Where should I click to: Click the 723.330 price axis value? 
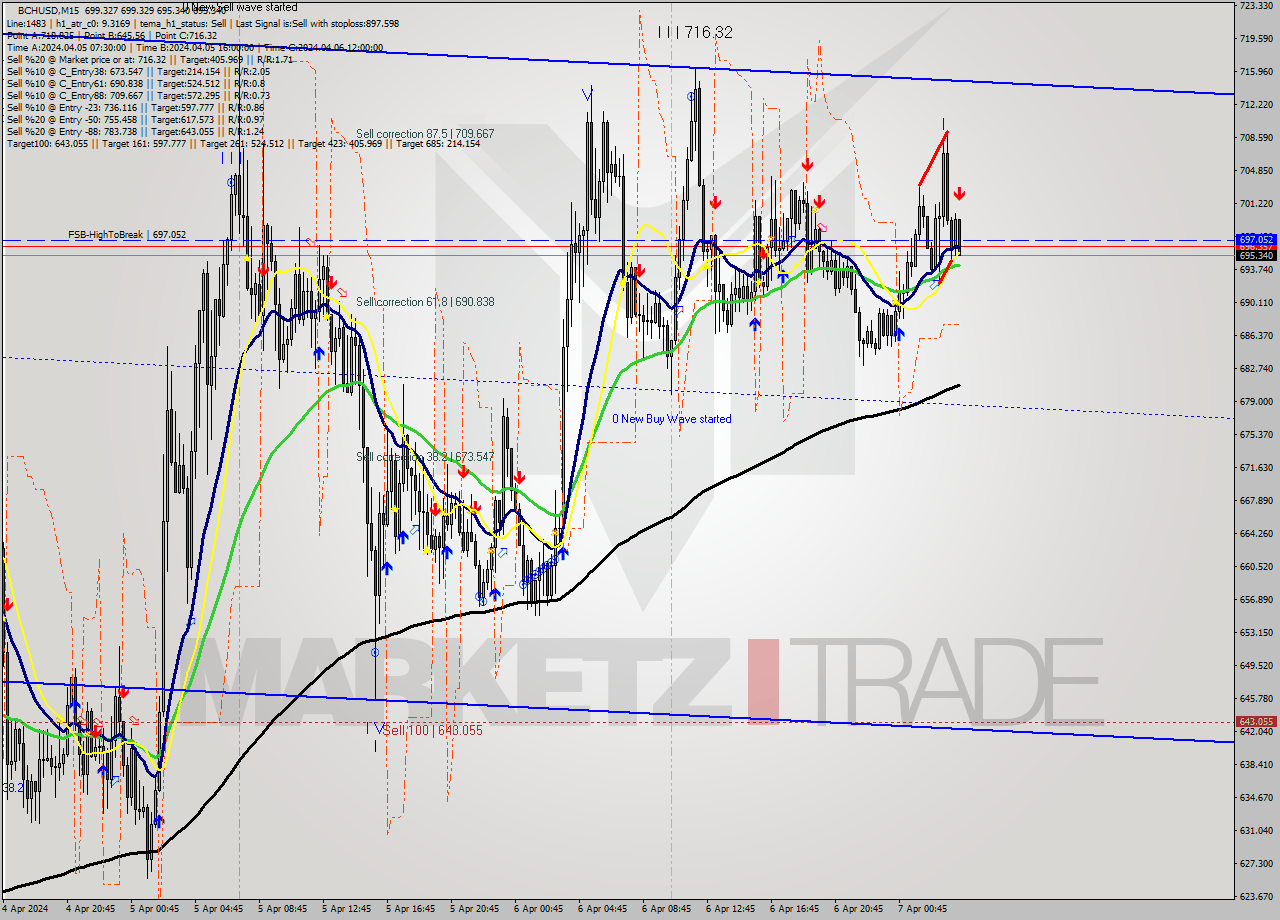click(x=1256, y=6)
